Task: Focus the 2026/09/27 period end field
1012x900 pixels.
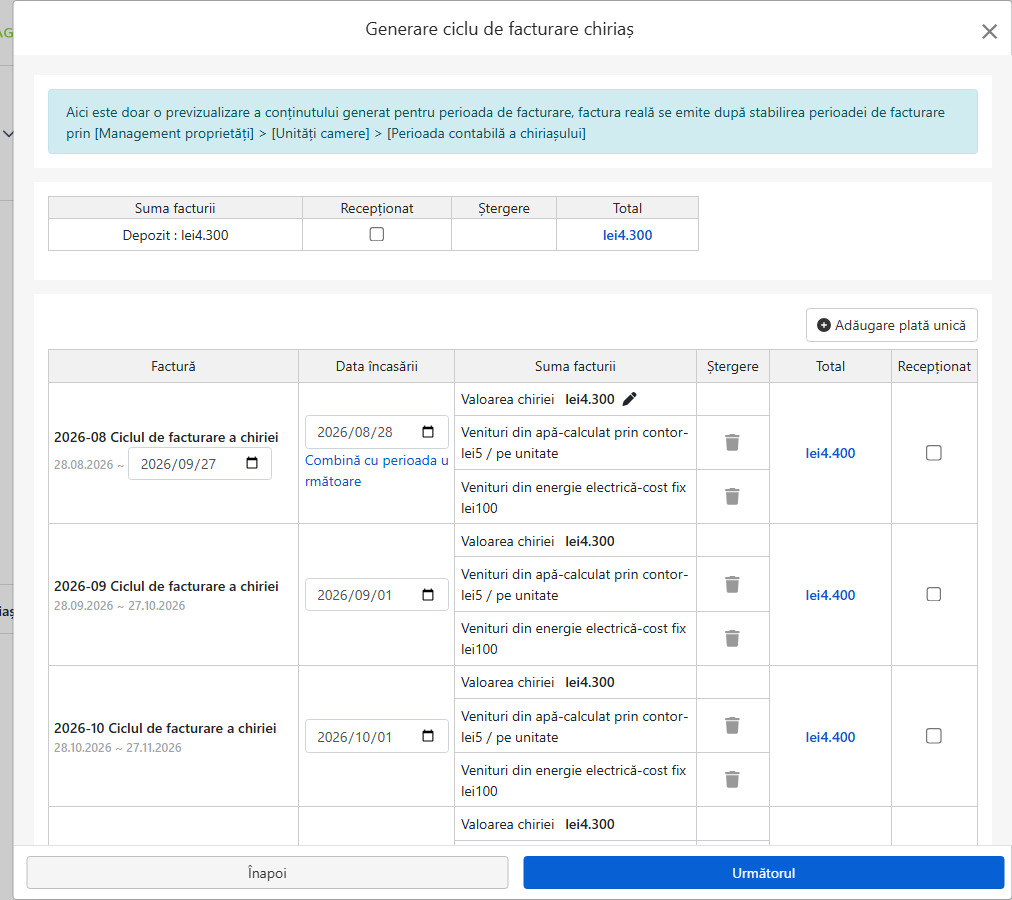Action: (x=199, y=464)
